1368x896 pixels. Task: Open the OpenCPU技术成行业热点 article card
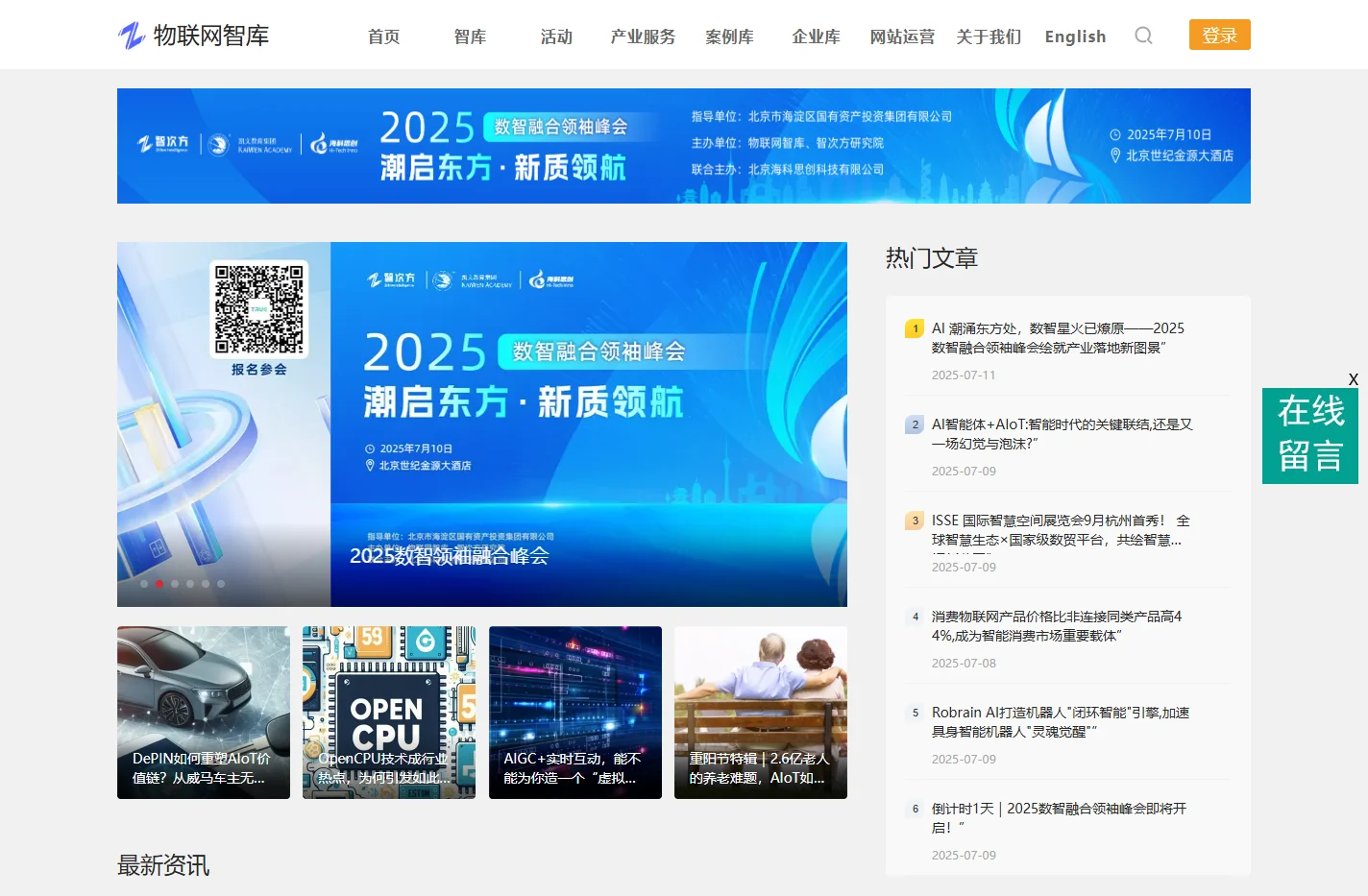[389, 713]
